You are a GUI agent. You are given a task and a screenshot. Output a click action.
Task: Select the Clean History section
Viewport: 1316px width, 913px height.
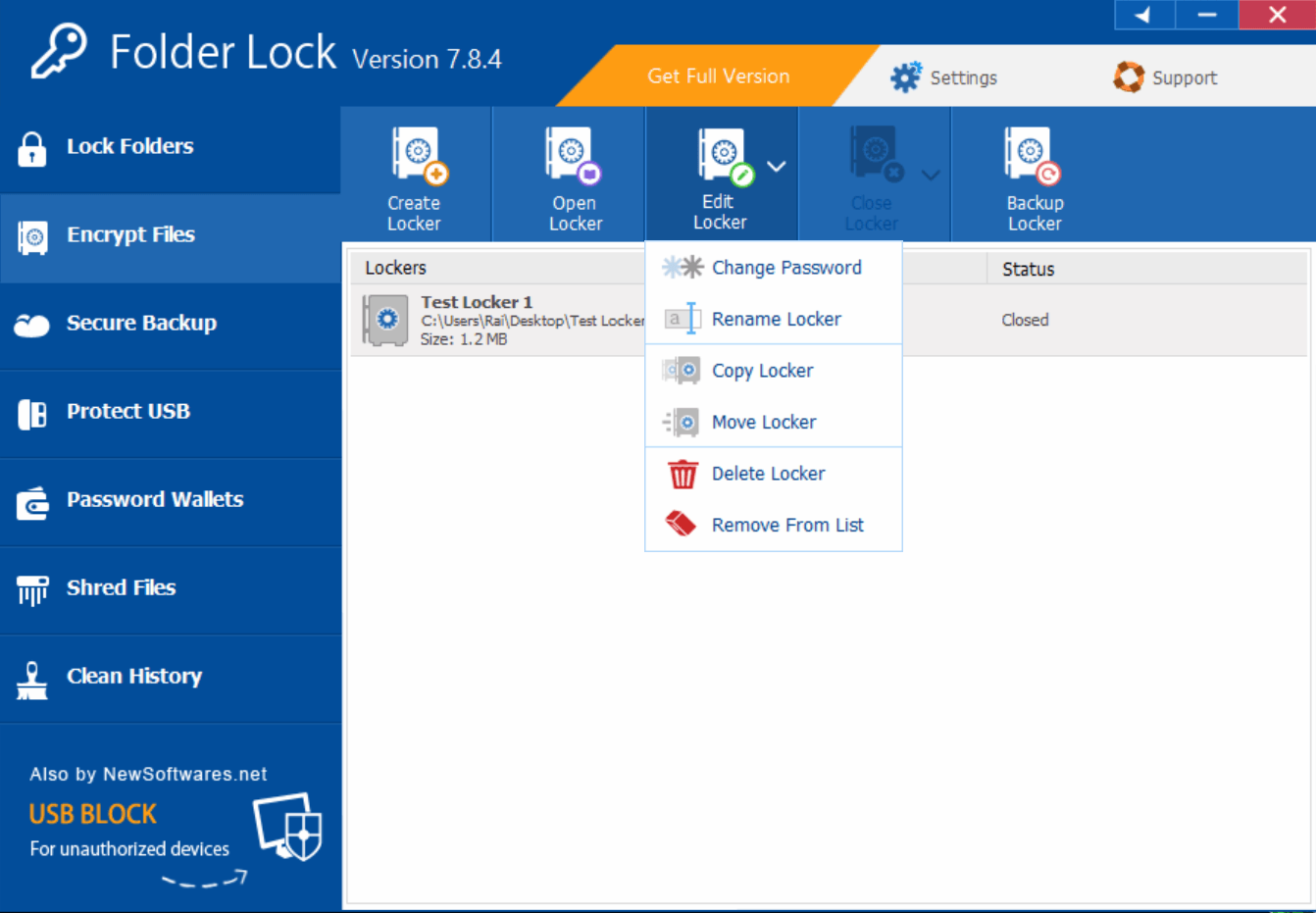[x=133, y=676]
